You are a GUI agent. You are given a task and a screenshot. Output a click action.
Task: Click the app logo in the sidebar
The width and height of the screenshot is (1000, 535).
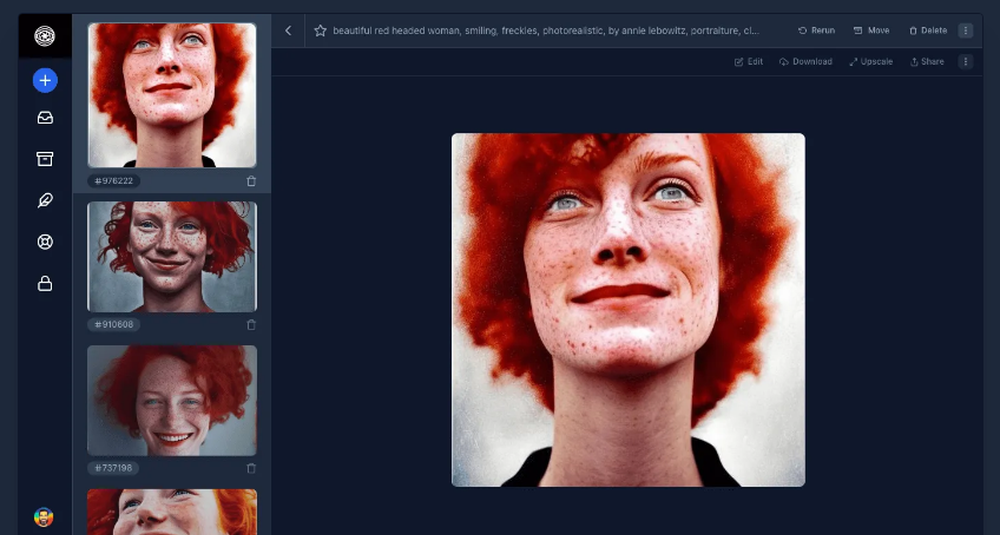(45, 36)
